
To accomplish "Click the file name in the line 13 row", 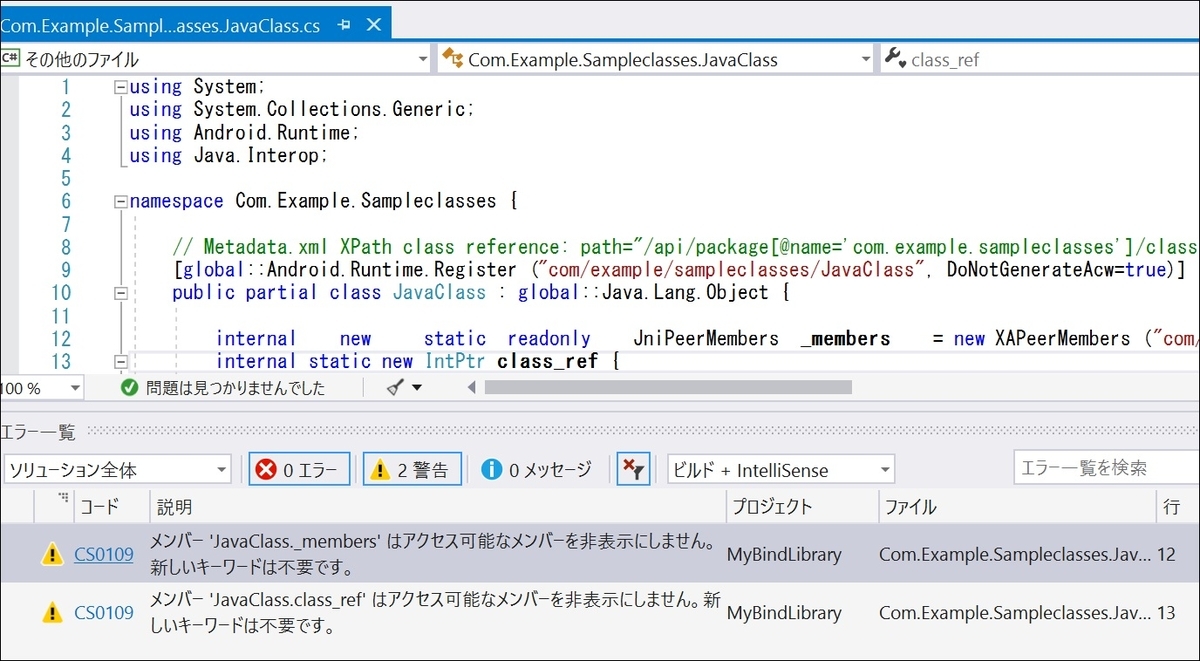I will [1015, 613].
